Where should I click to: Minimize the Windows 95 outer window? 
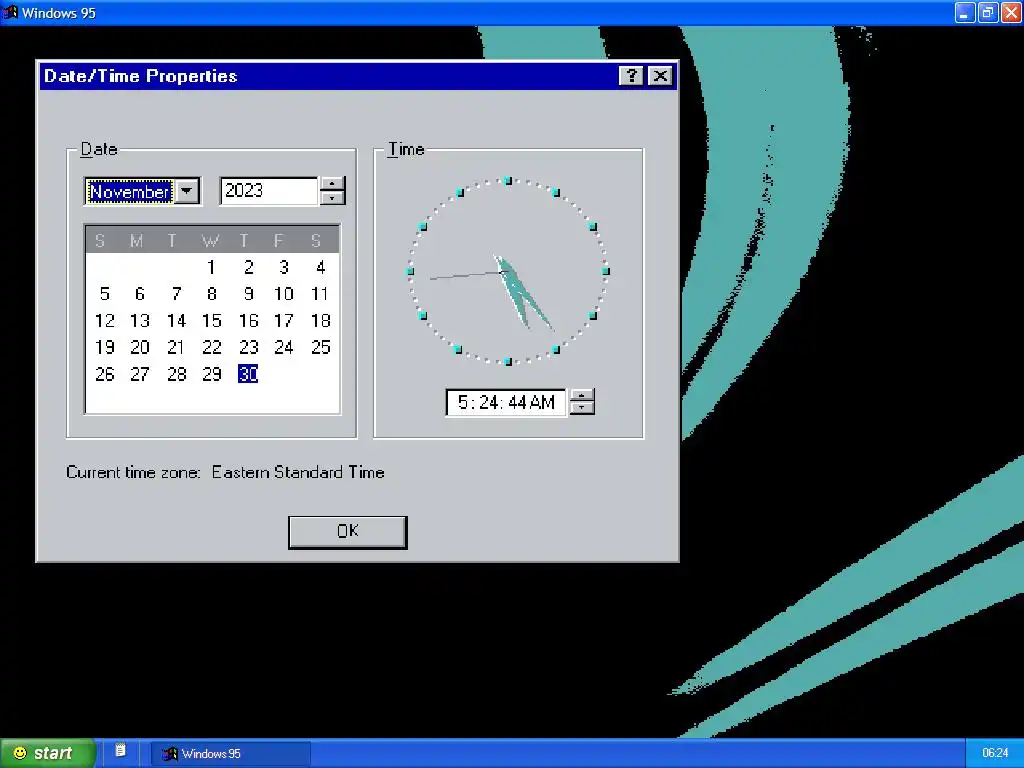click(x=965, y=12)
